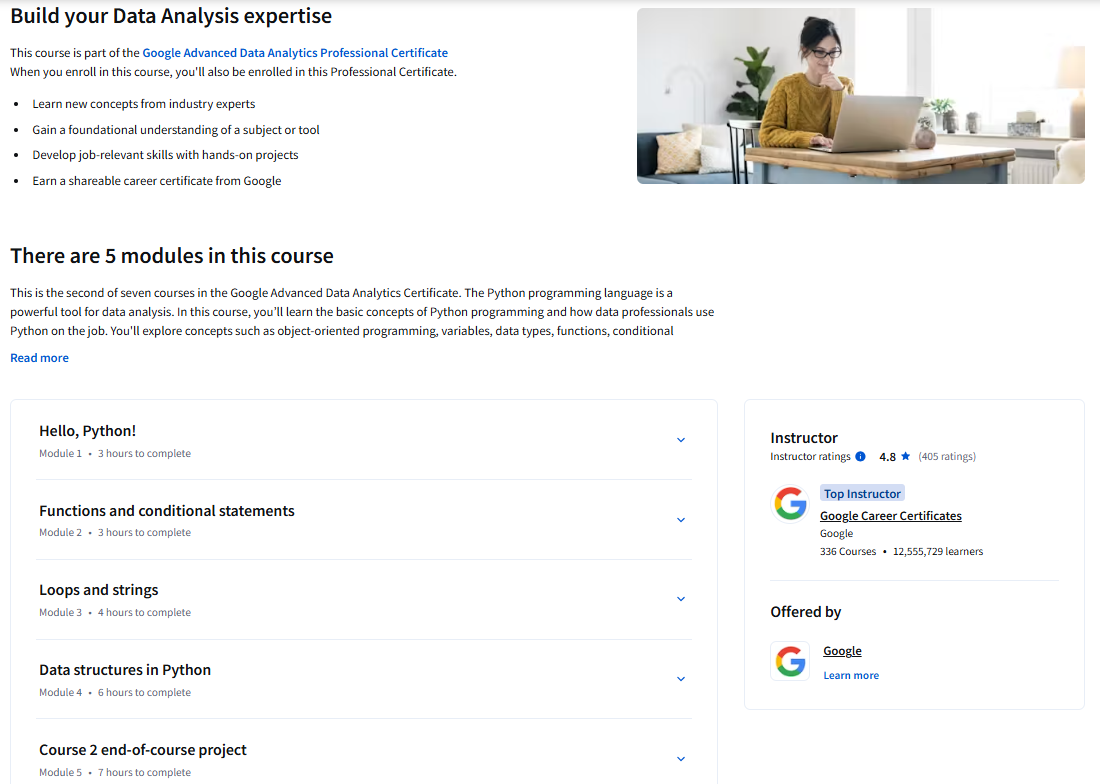Screen dimensions: 1100x784
Task: Click the 336 Courses text
Action: tap(848, 552)
